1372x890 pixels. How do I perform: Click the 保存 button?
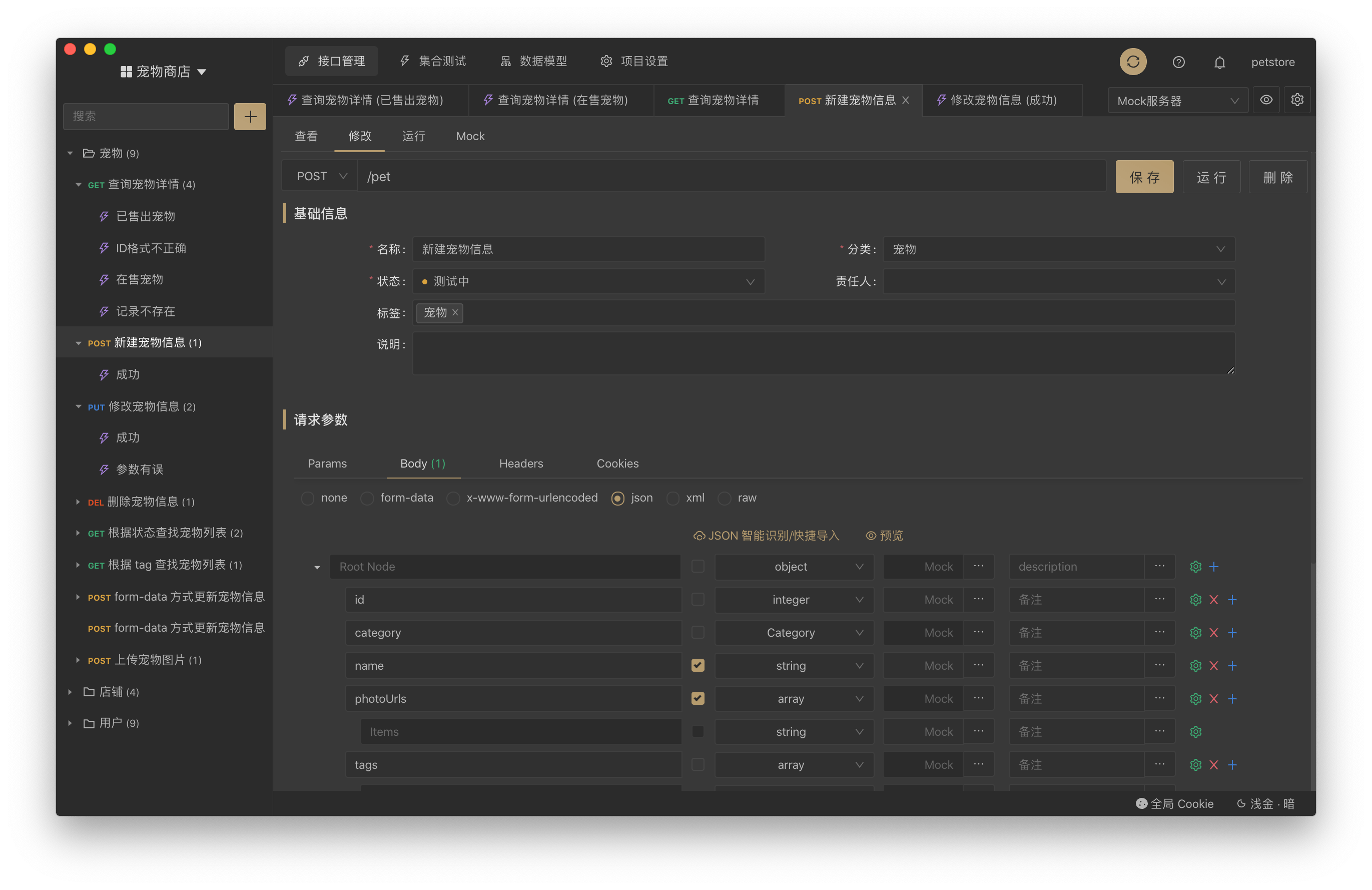(1144, 177)
